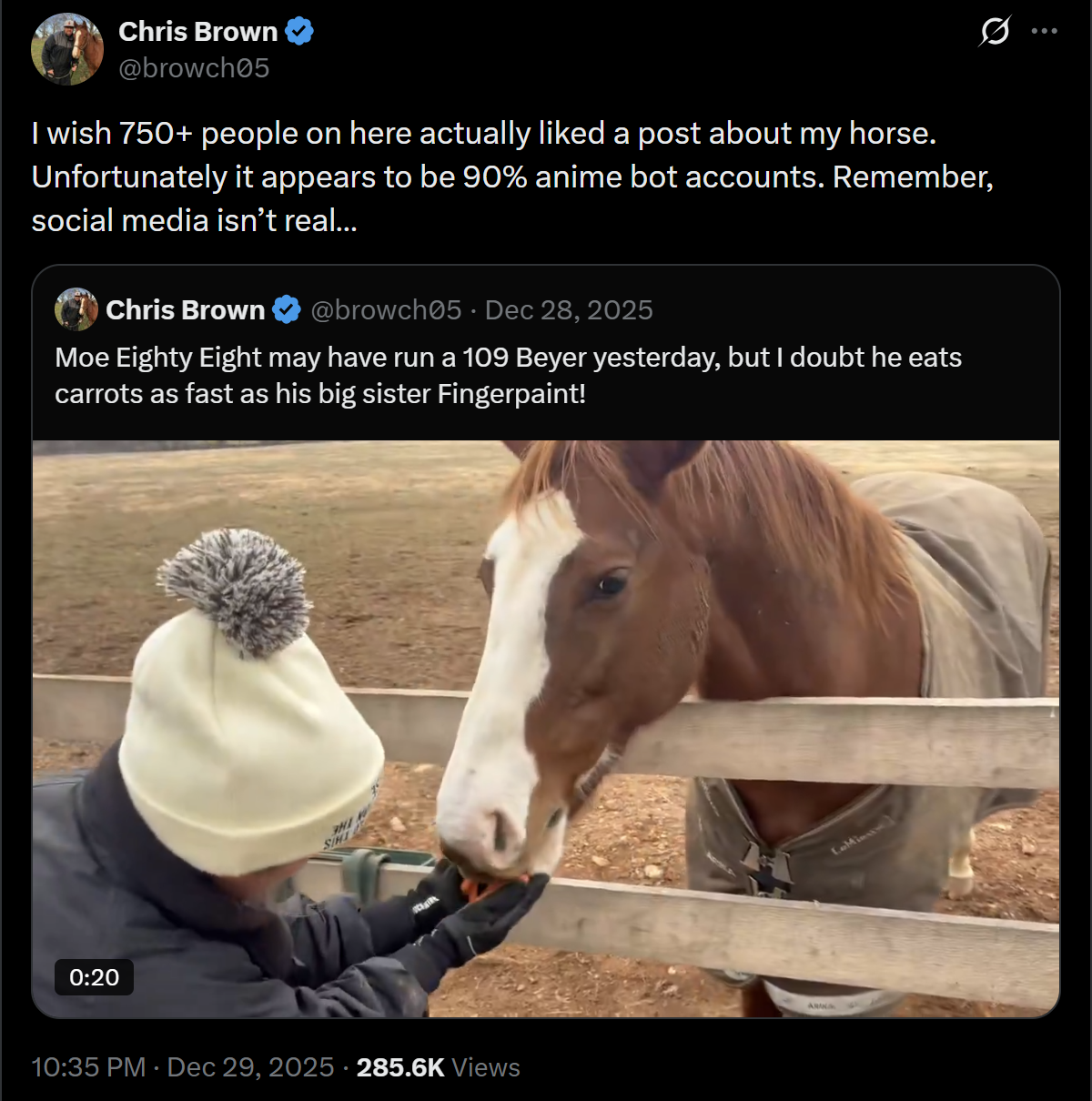This screenshot has width=1092, height=1101.
Task: Open the three-dots more options menu
Action: [1044, 31]
